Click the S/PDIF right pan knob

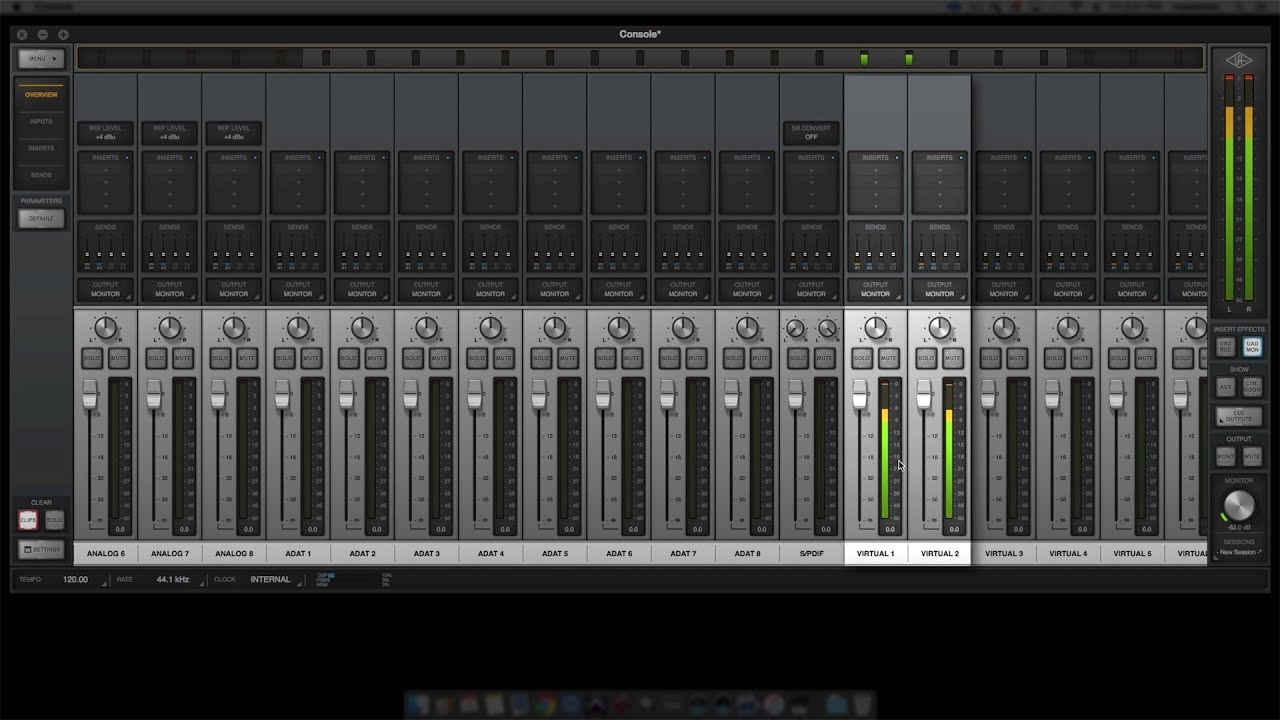[x=827, y=329]
